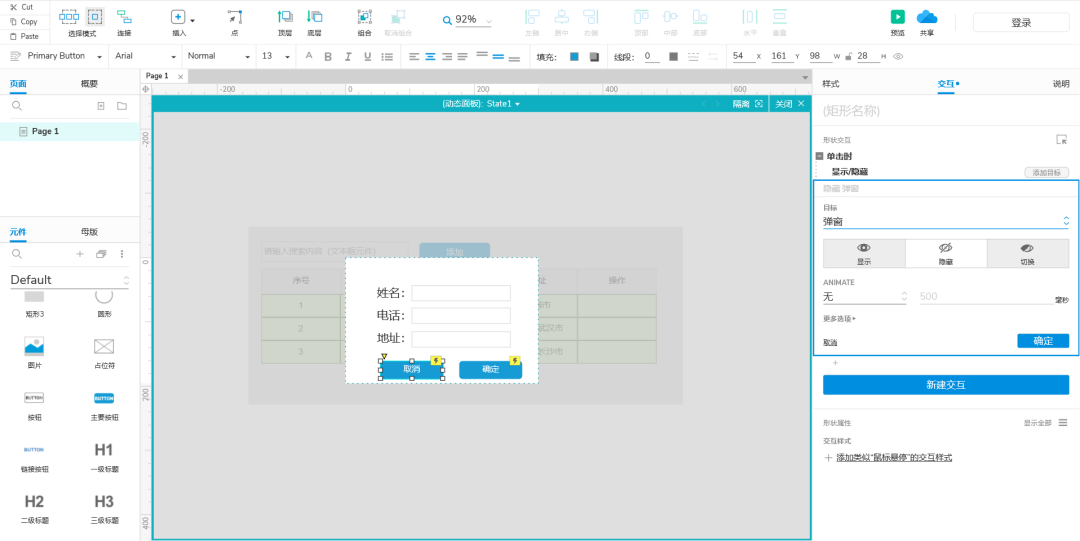
Task: Switch to the 元件 widgets tab
Action: [x=18, y=232]
